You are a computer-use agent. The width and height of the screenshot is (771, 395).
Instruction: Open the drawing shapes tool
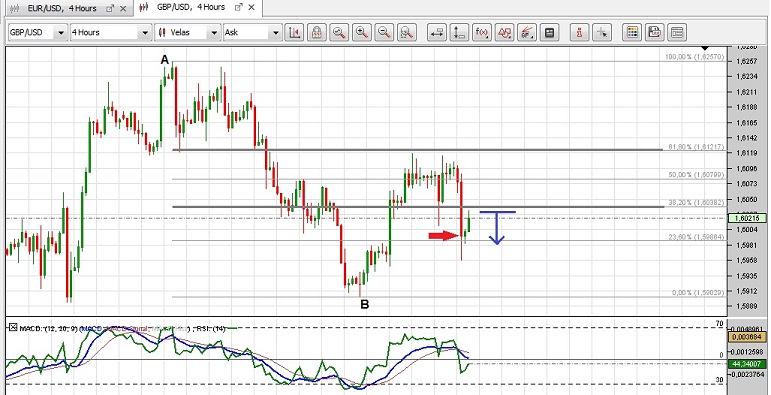click(504, 33)
